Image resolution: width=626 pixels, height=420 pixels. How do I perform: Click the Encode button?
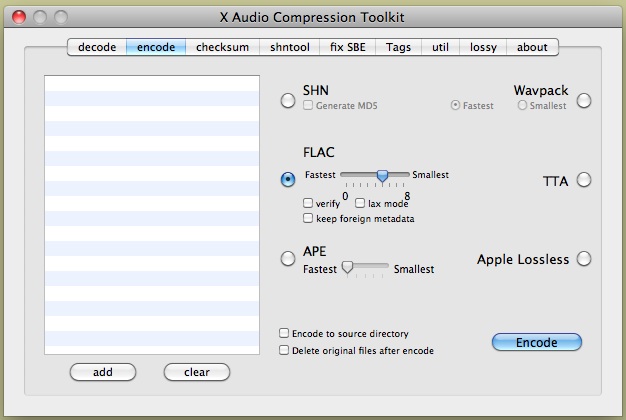(x=536, y=342)
